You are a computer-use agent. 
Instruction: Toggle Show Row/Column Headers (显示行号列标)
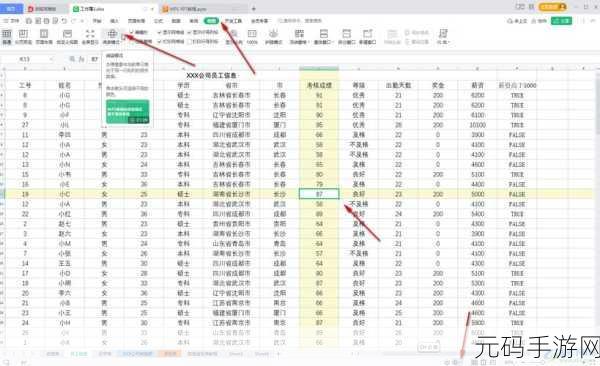[x=203, y=33]
